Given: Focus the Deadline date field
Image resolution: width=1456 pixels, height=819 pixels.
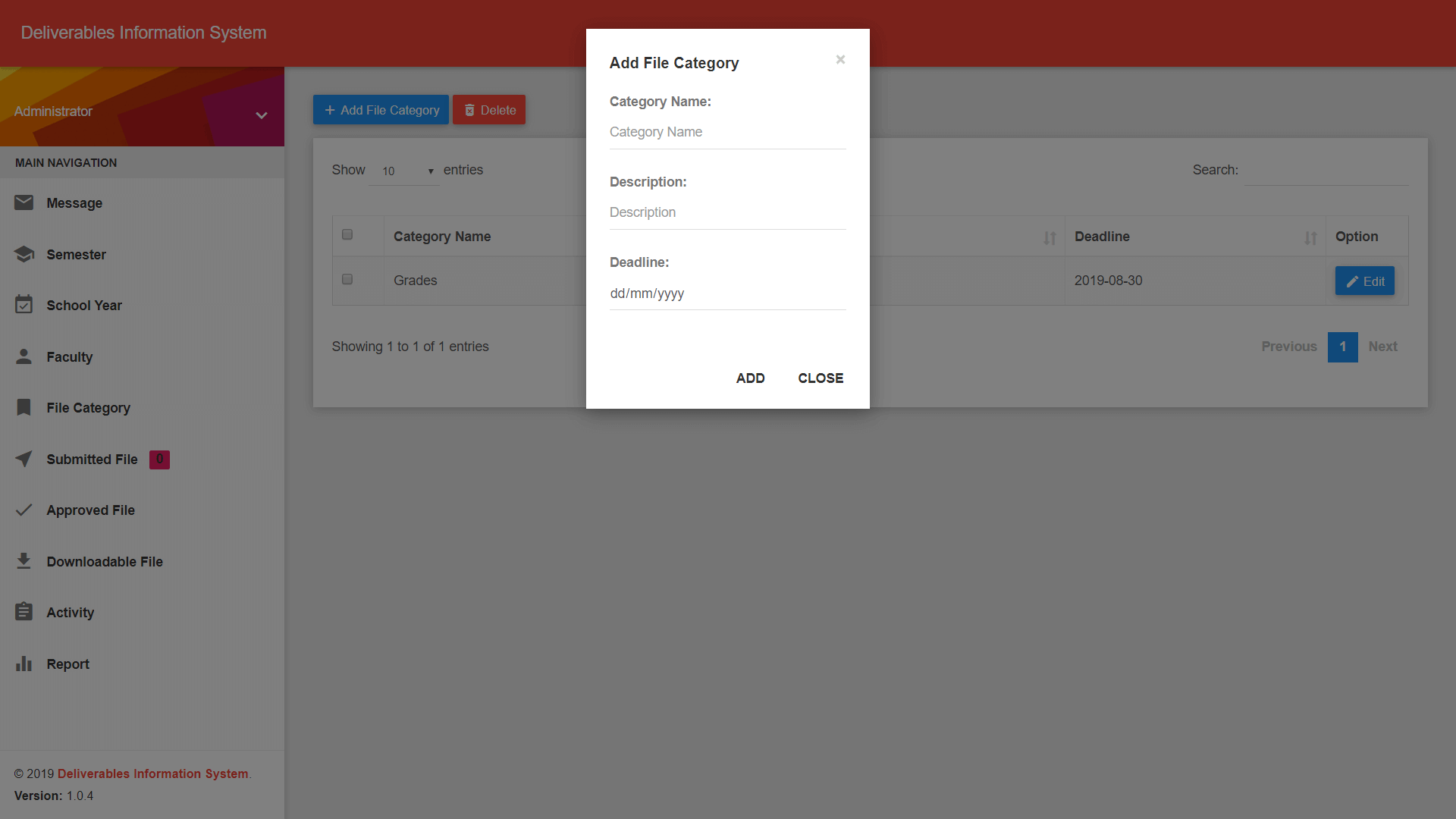Looking at the screenshot, I should (727, 293).
